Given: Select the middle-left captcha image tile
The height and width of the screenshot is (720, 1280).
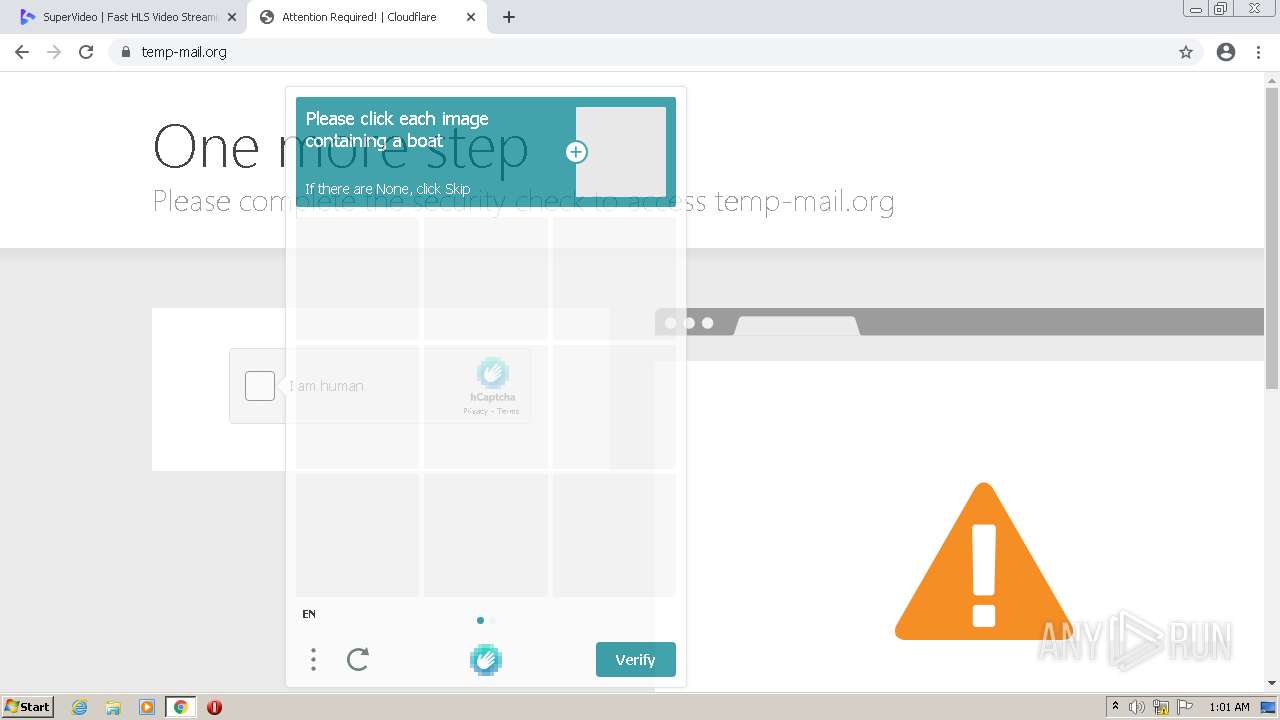Looking at the screenshot, I should tap(357, 407).
